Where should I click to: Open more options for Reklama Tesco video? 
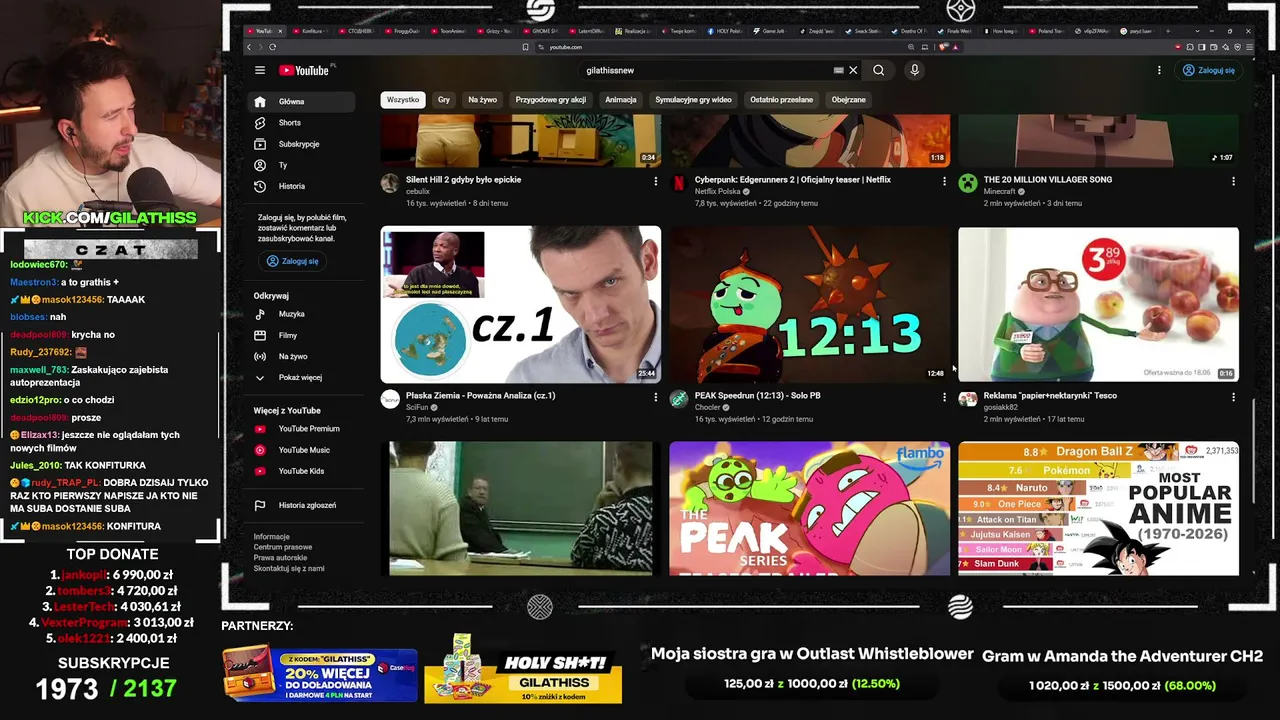click(x=1233, y=397)
